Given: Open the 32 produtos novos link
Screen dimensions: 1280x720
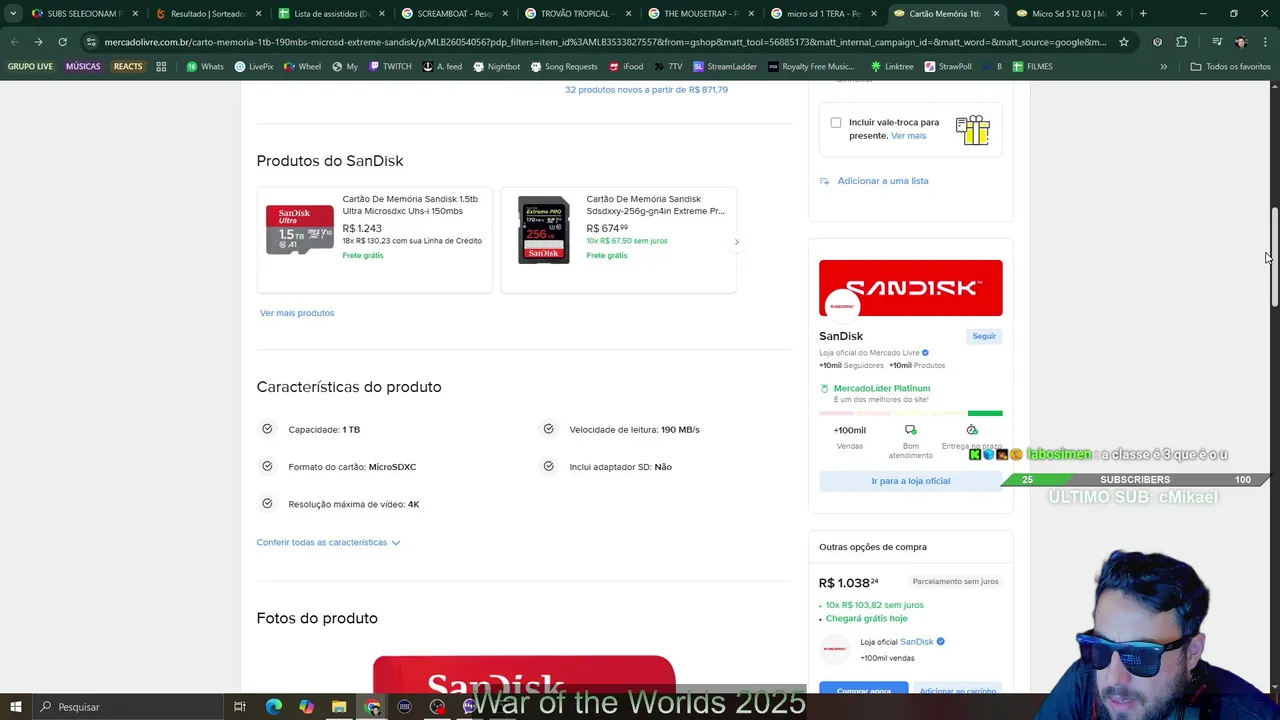Looking at the screenshot, I should [646, 90].
